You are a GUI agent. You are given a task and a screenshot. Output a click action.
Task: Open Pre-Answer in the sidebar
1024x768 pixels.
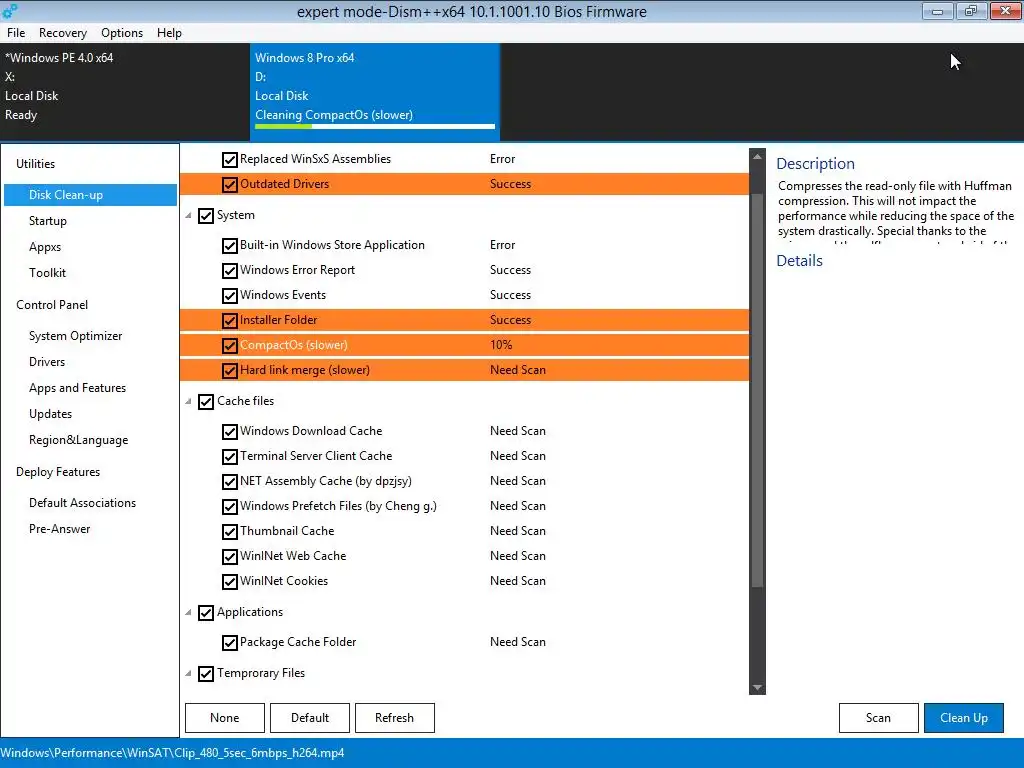pos(59,529)
